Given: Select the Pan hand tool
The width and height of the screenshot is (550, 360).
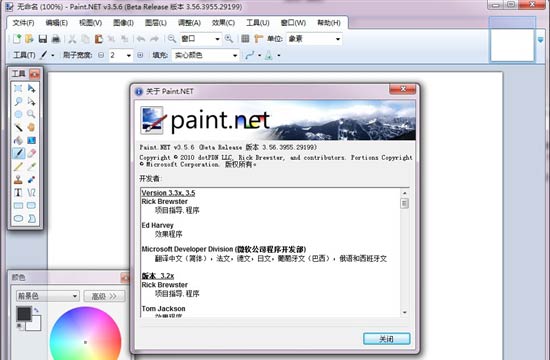Looking at the screenshot, I should click(x=32, y=127).
